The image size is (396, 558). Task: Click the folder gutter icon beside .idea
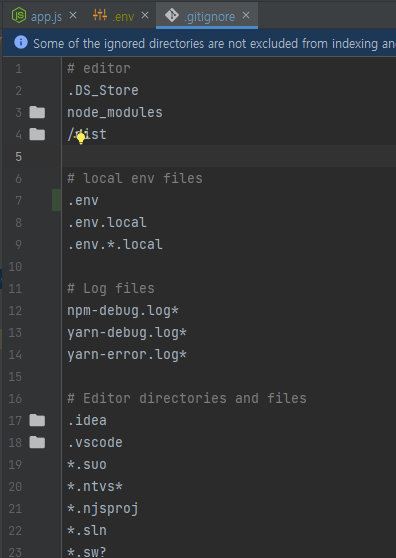click(37, 420)
